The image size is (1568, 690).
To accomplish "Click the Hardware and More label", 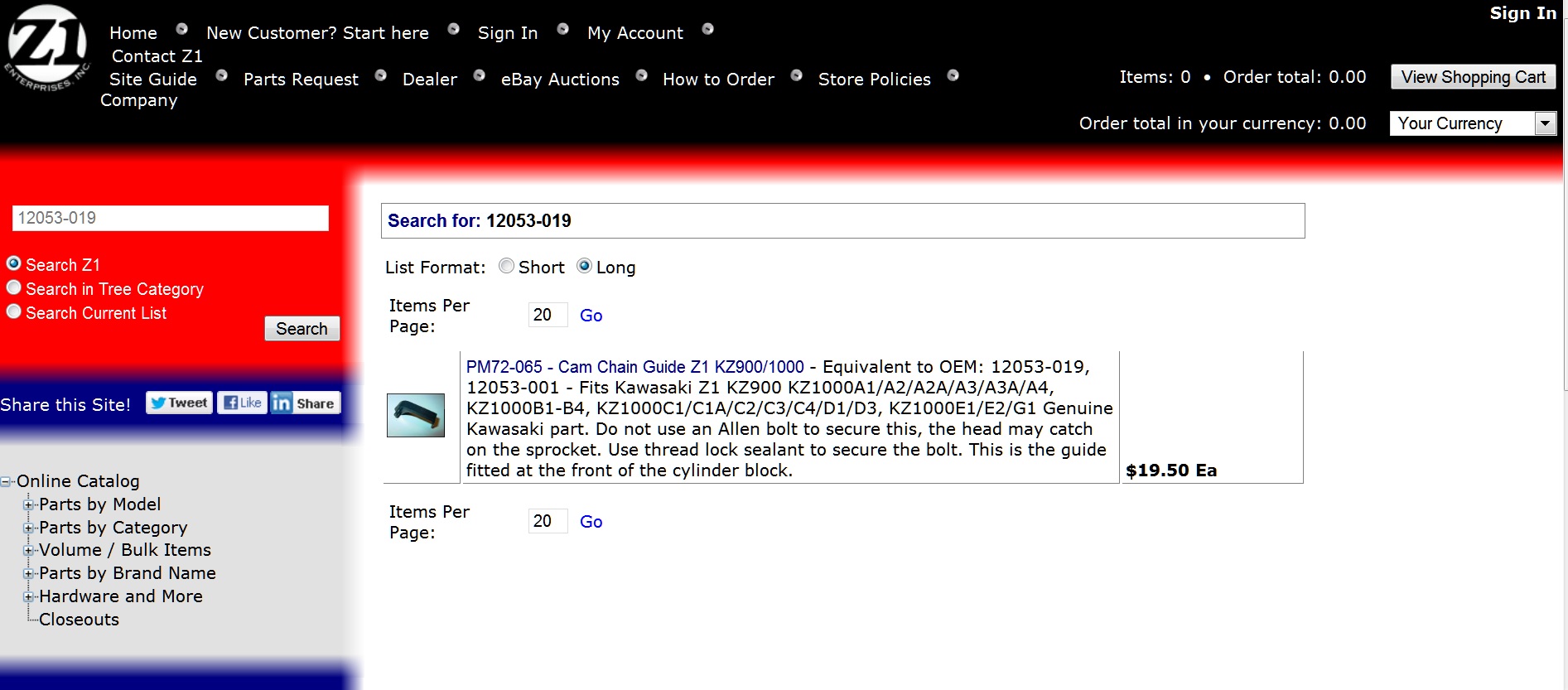I will (121, 596).
